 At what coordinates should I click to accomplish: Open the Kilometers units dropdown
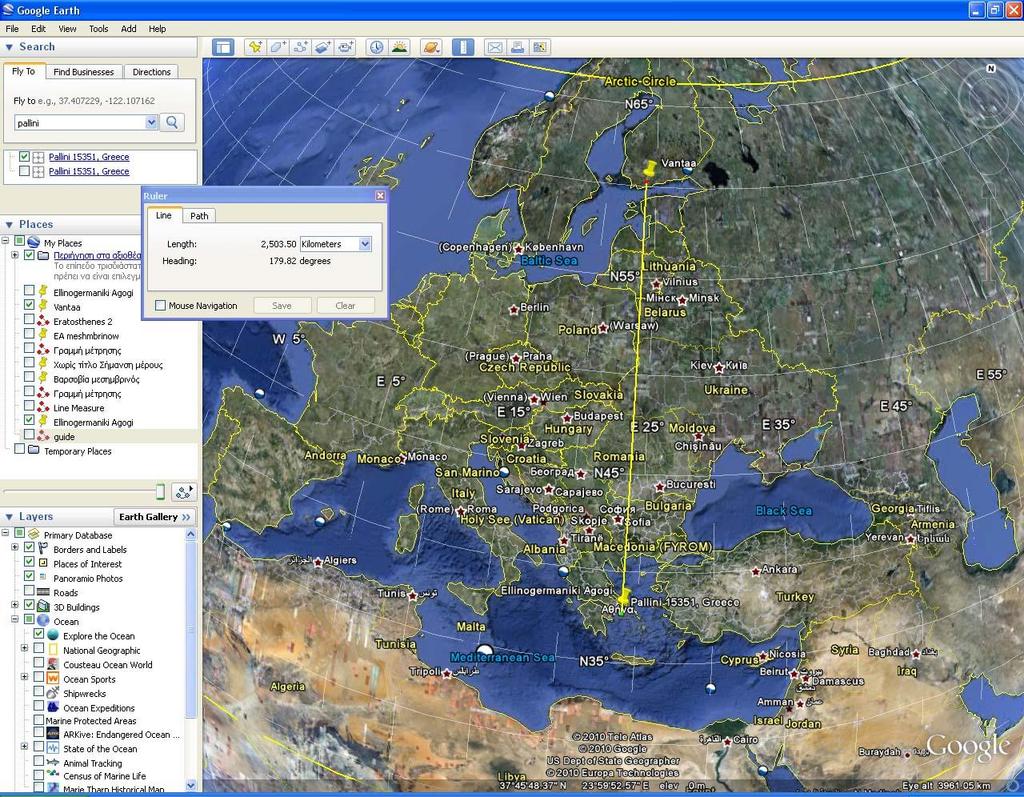[365, 244]
